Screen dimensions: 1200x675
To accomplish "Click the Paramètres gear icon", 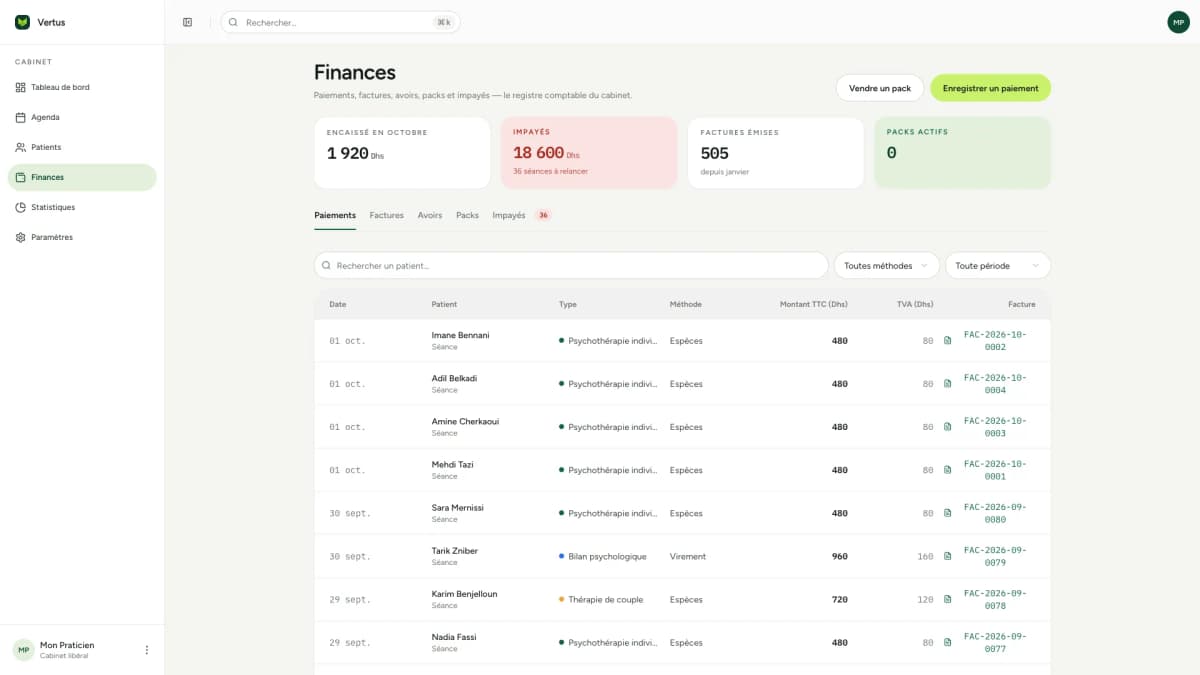I will (21, 237).
